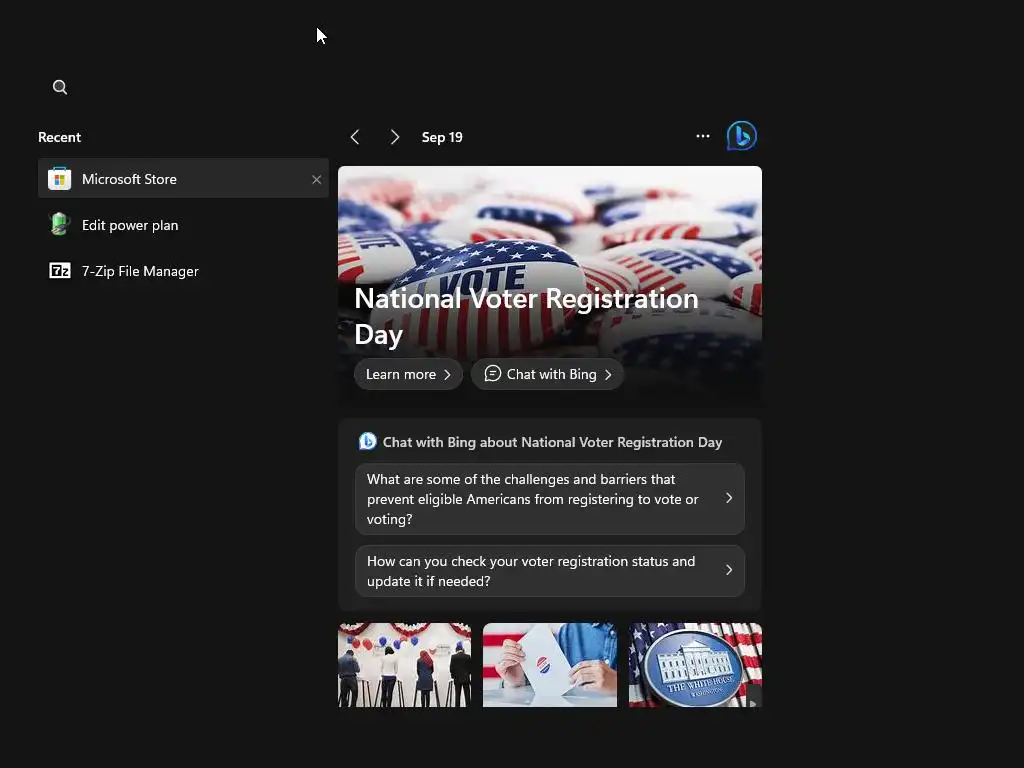The height and width of the screenshot is (768, 1024).
Task: Click the Sep 19 date label
Action: [442, 137]
